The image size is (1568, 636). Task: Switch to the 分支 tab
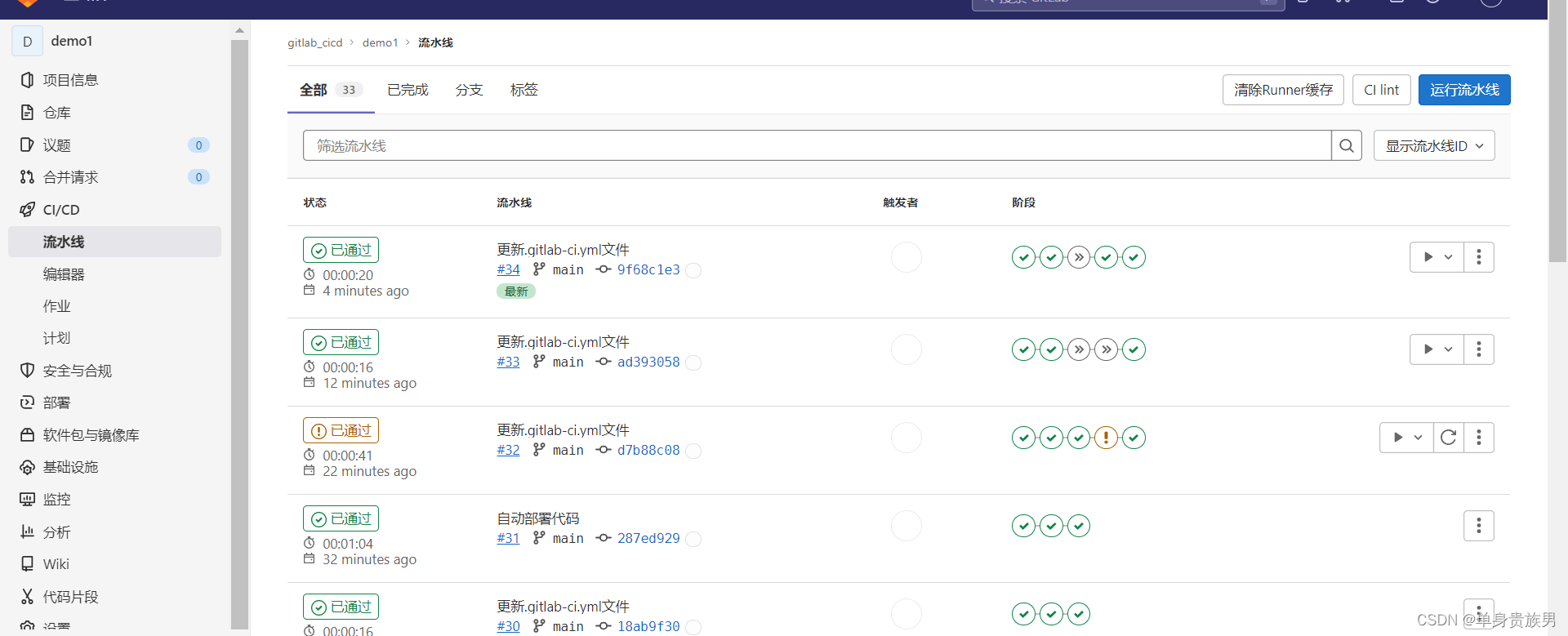pyautogui.click(x=469, y=90)
